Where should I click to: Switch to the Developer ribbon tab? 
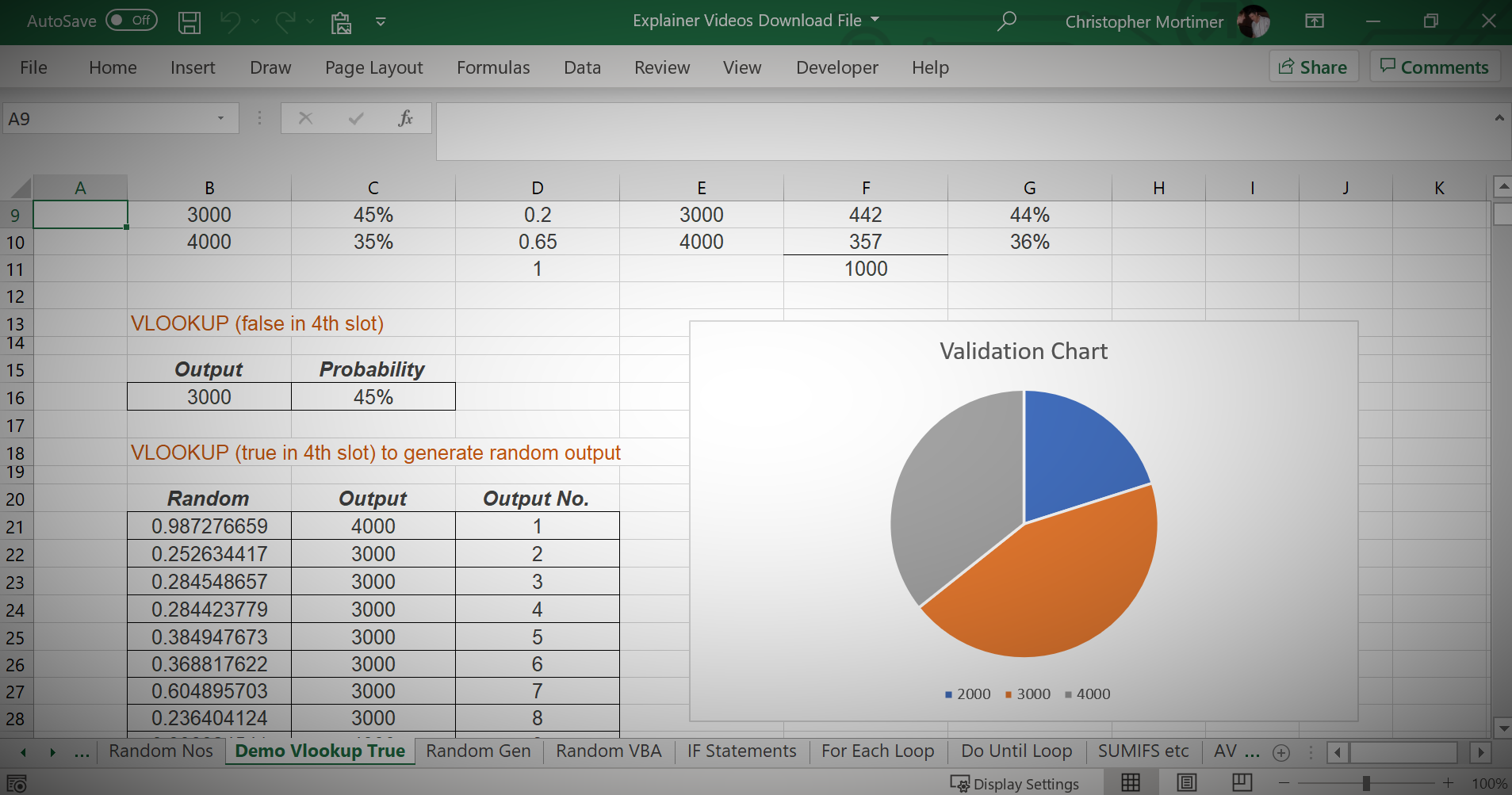(x=836, y=67)
